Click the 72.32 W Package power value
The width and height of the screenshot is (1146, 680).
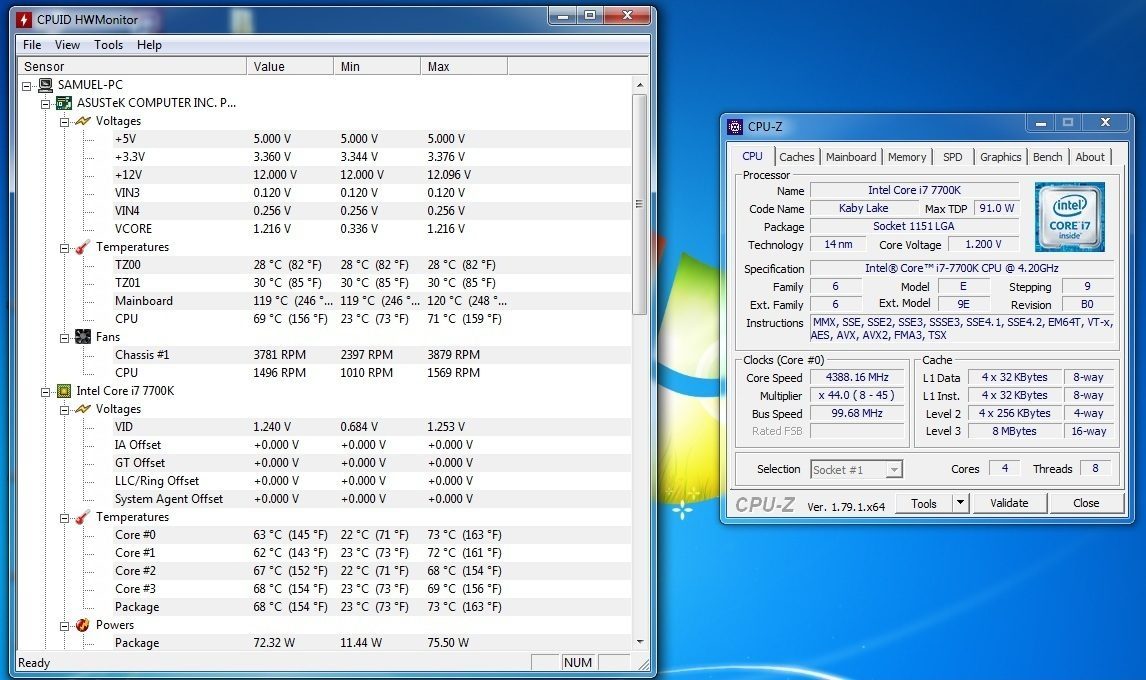click(274, 643)
